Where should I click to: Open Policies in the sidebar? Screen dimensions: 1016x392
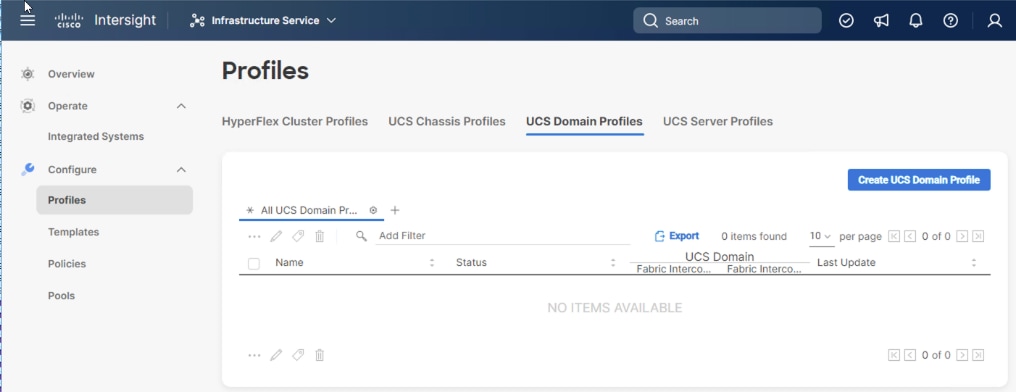click(x=67, y=264)
